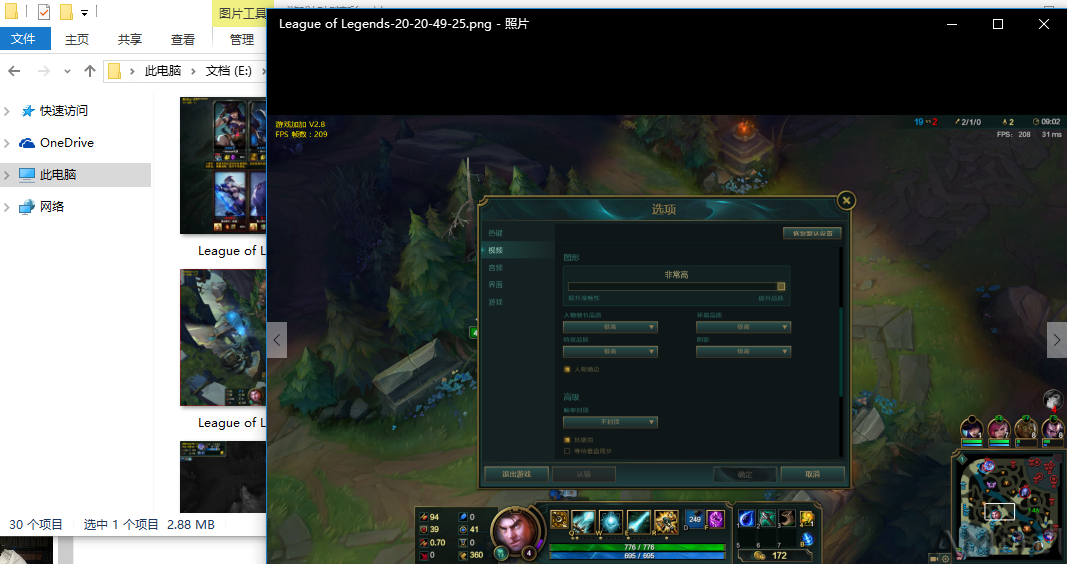Viewport: 1067px width, 564px height.
Task: Expand the OneDrive tree node arrow
Action: click(x=7, y=143)
